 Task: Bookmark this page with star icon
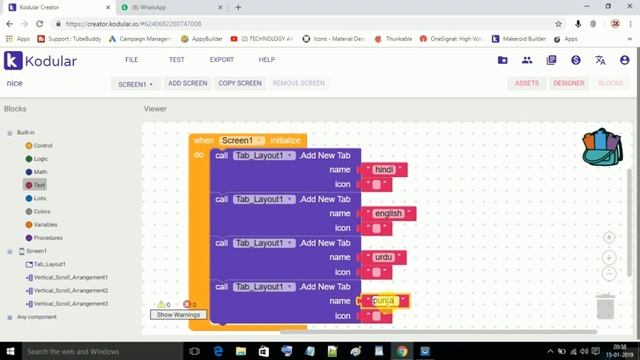[558, 24]
